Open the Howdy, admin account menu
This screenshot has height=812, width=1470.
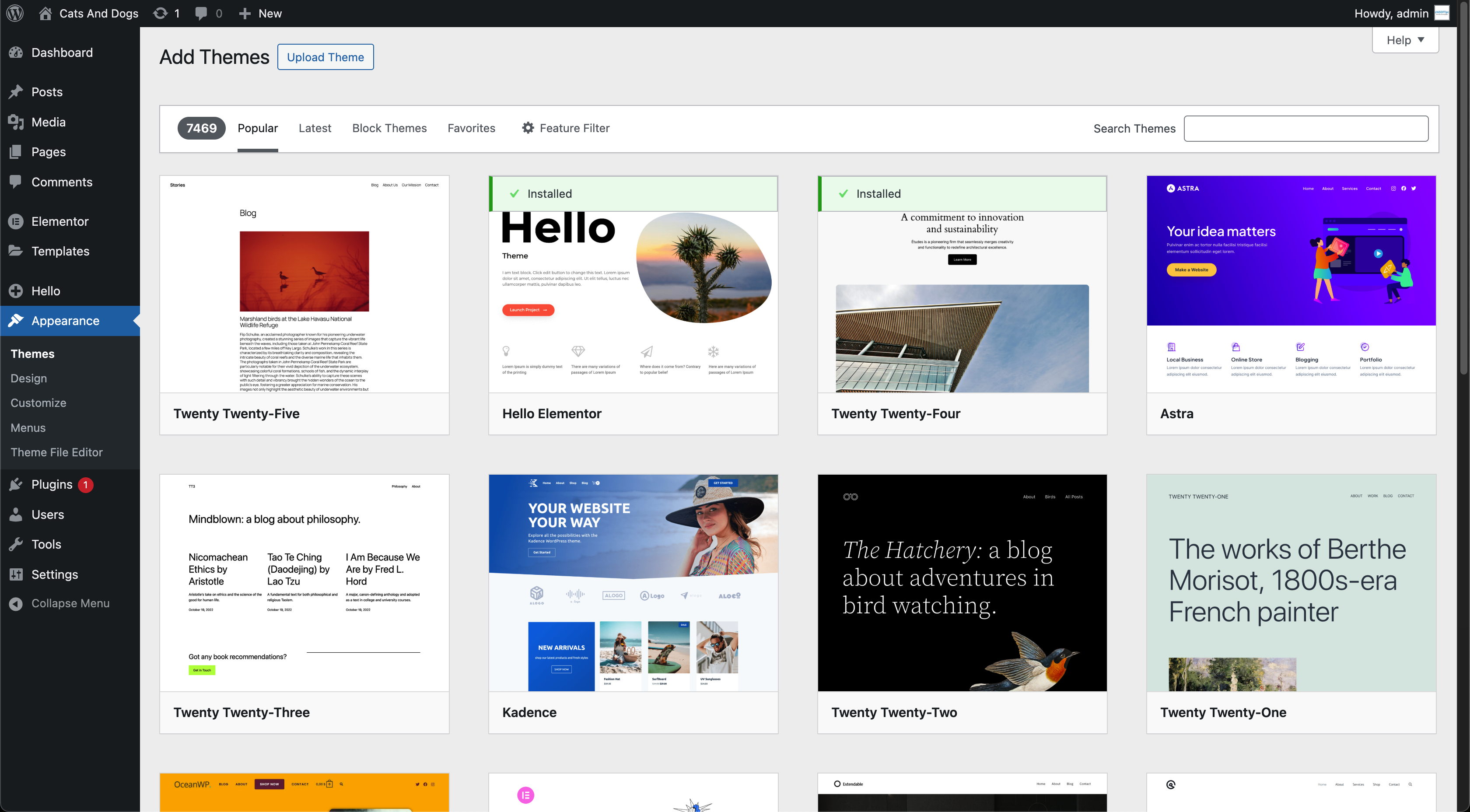[x=1402, y=13]
